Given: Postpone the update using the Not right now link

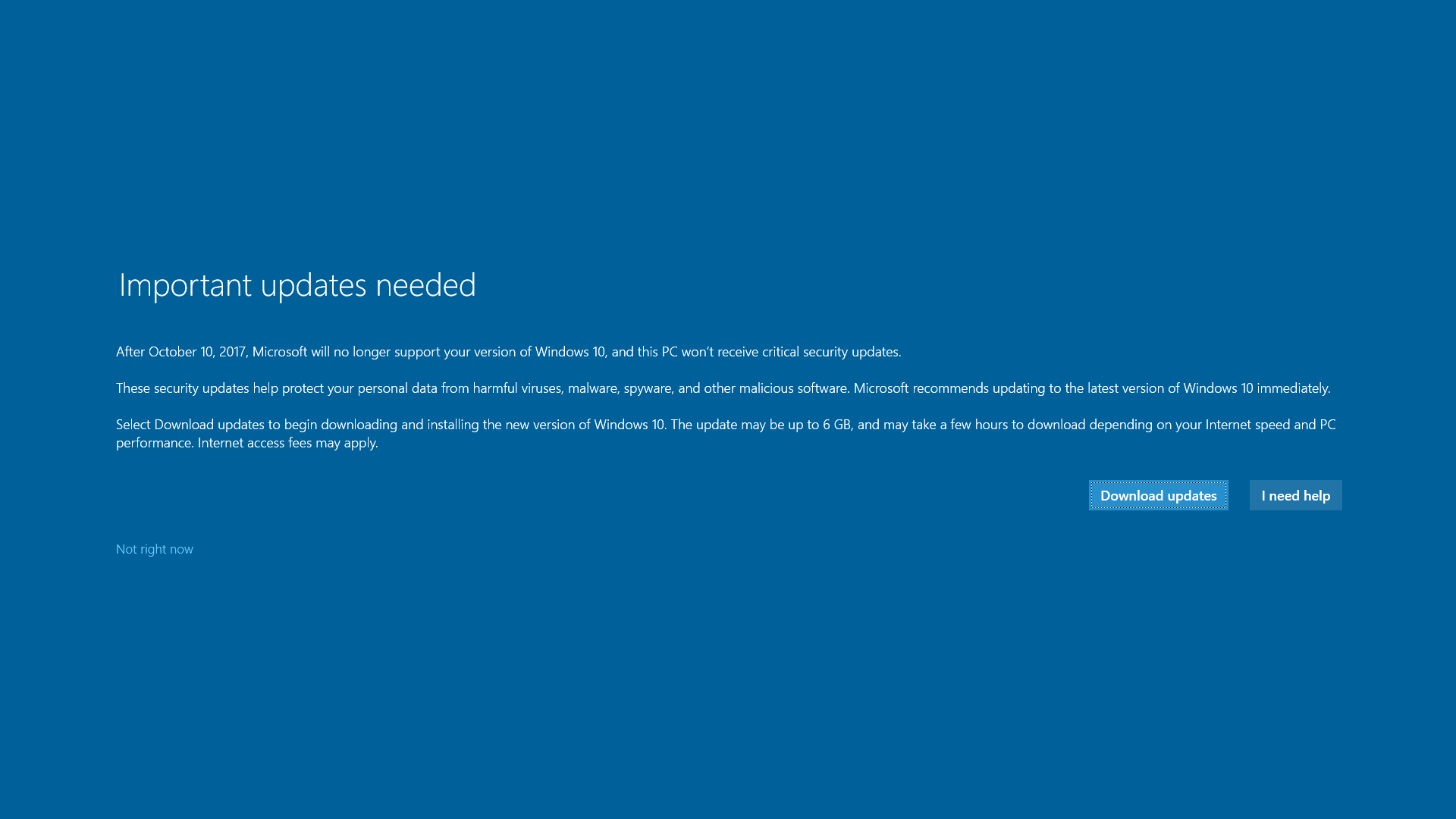Looking at the screenshot, I should [x=155, y=549].
